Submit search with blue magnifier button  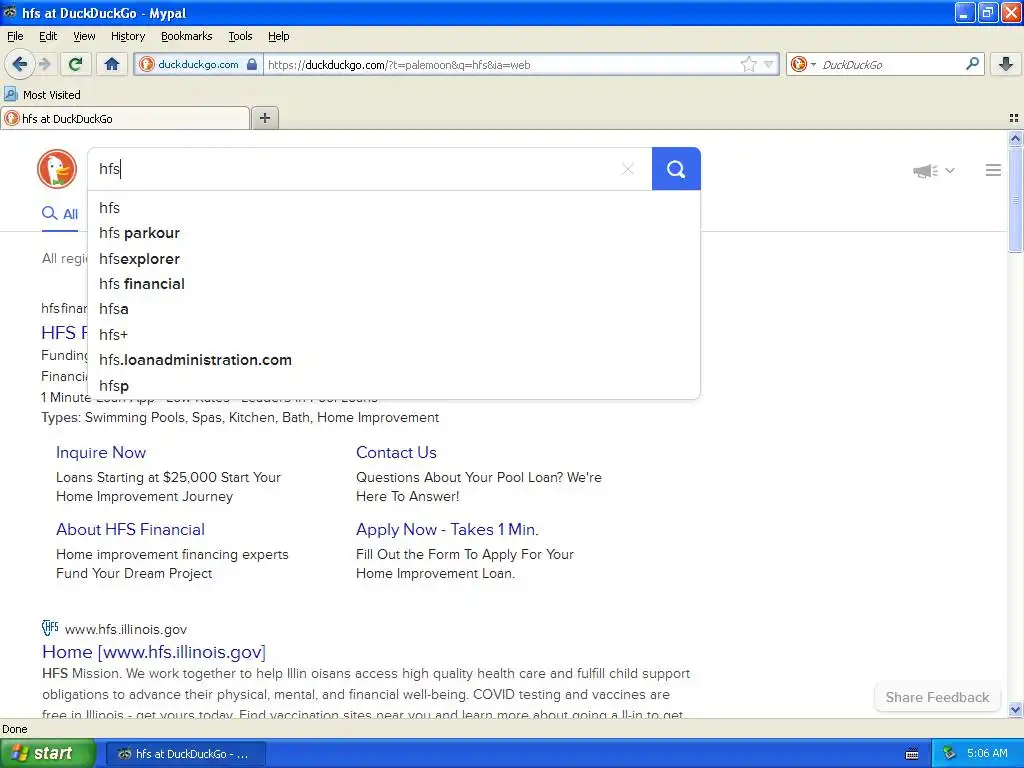676,169
